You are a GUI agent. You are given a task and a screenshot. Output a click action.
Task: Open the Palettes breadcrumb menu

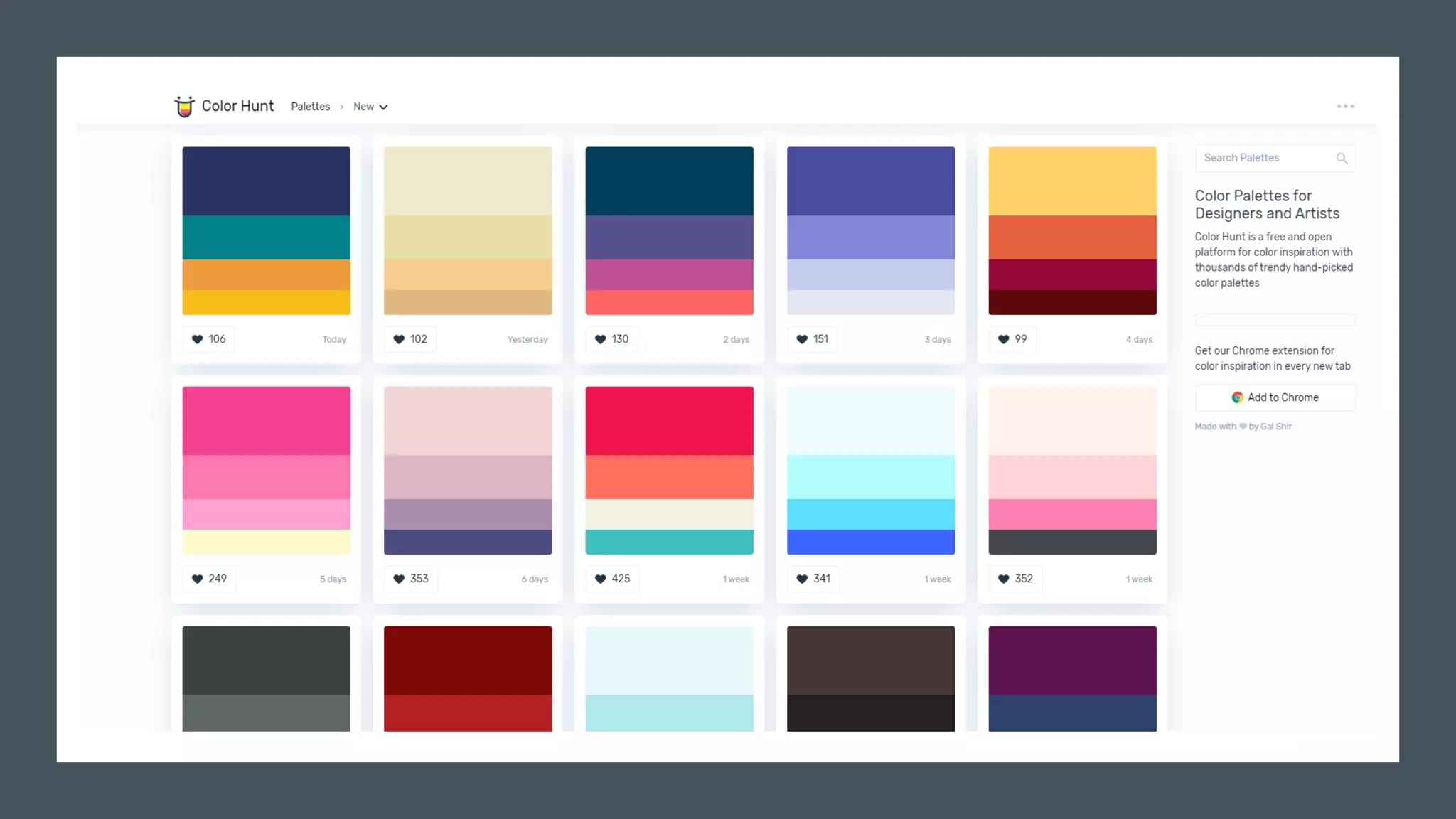pyautogui.click(x=310, y=107)
